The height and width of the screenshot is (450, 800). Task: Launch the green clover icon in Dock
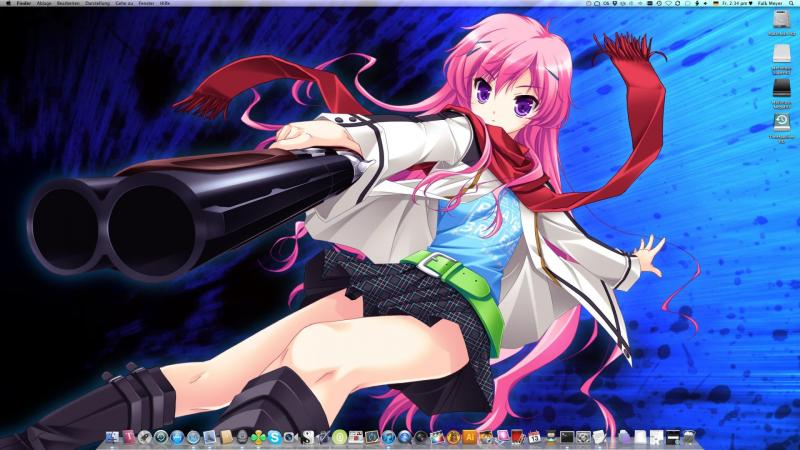coord(258,437)
